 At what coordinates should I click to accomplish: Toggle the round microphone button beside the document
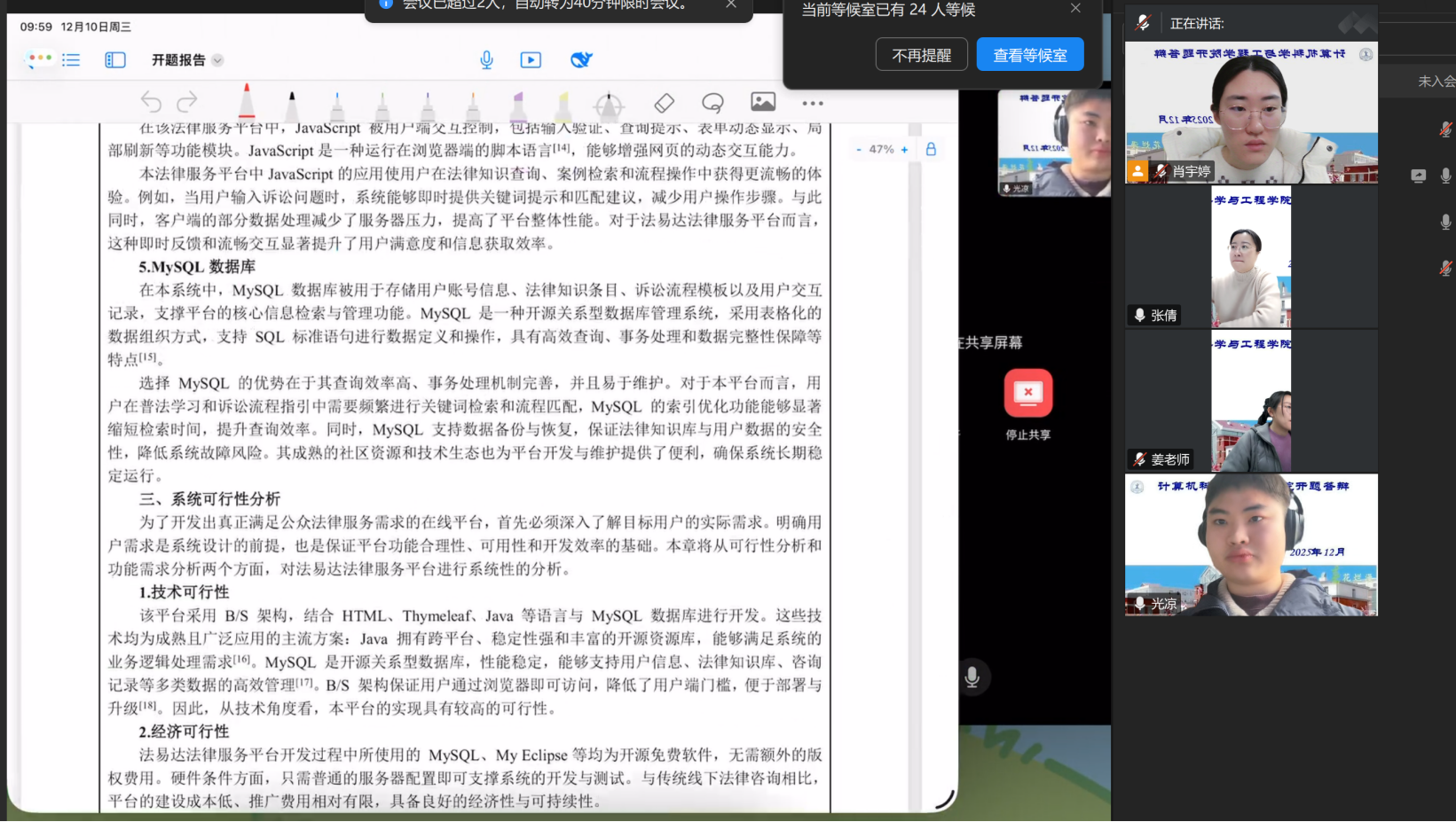972,677
